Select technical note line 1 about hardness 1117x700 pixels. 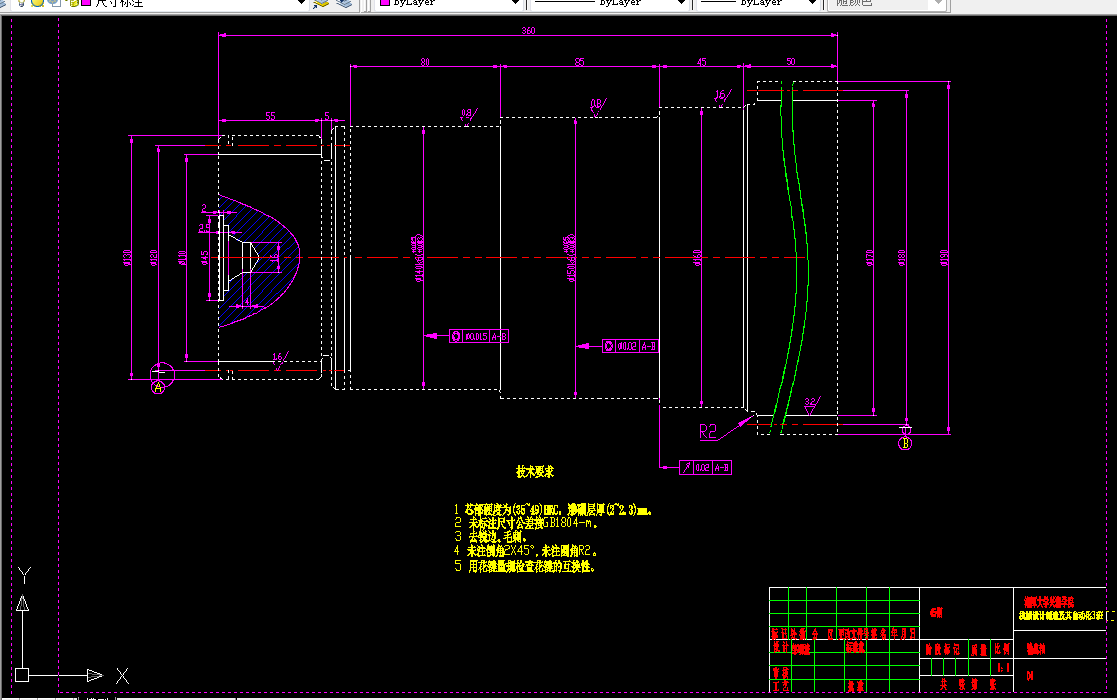tap(553, 510)
